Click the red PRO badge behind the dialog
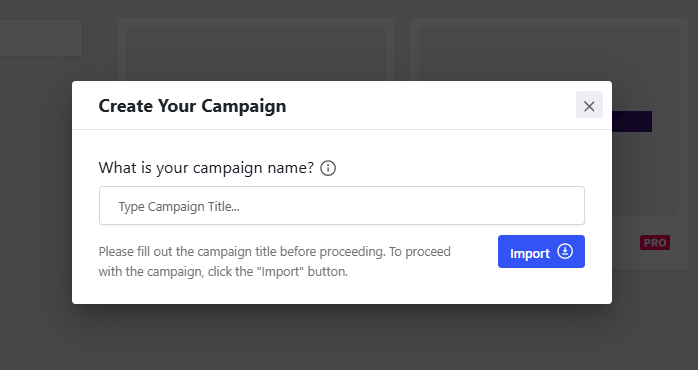This screenshot has height=370, width=698. [x=655, y=243]
